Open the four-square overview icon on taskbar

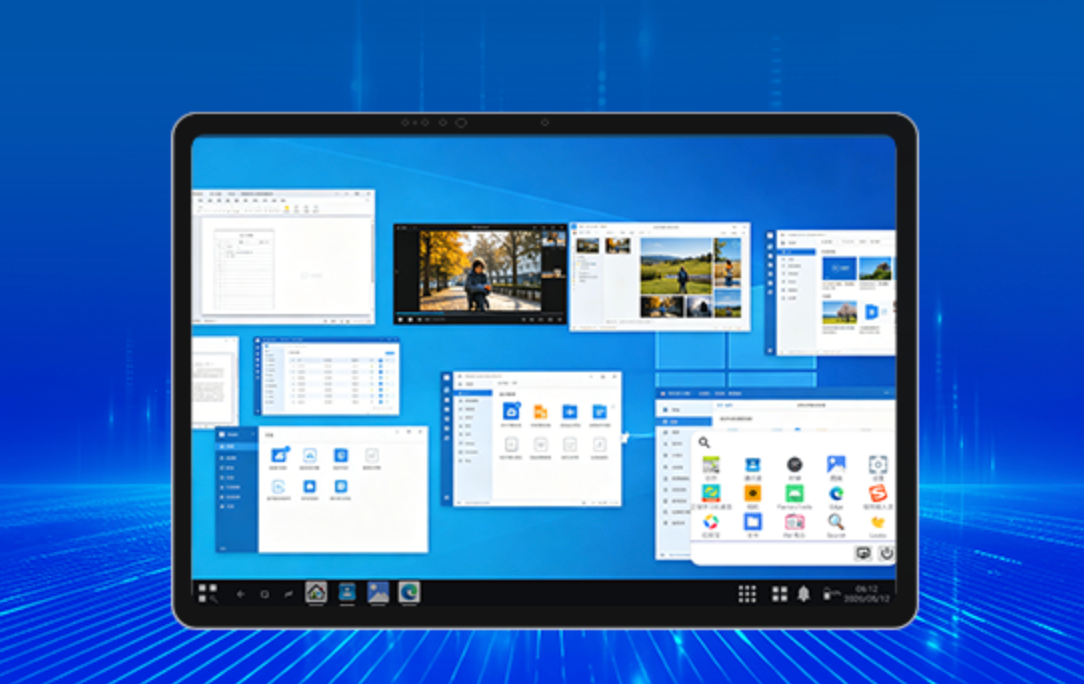point(780,594)
